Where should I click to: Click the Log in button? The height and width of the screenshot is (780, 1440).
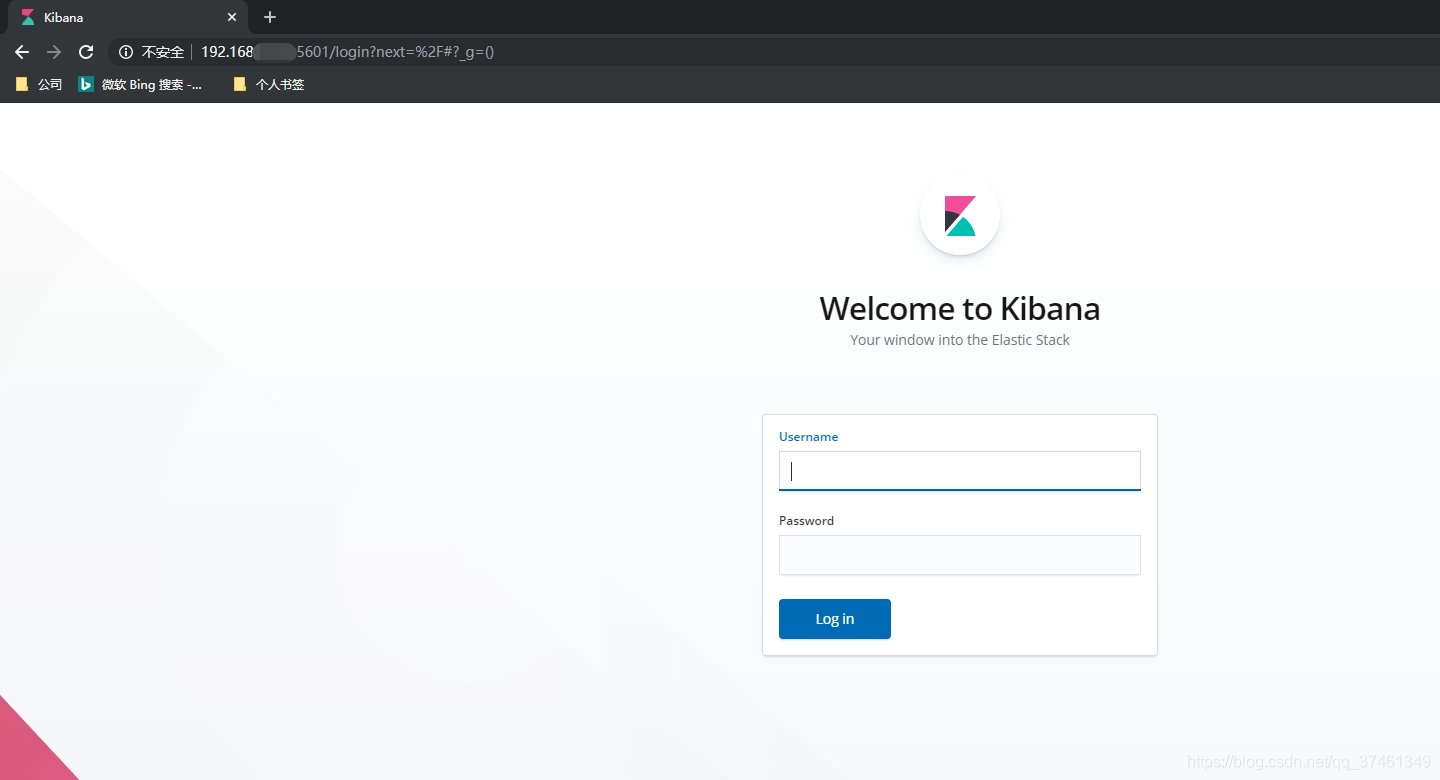click(835, 619)
